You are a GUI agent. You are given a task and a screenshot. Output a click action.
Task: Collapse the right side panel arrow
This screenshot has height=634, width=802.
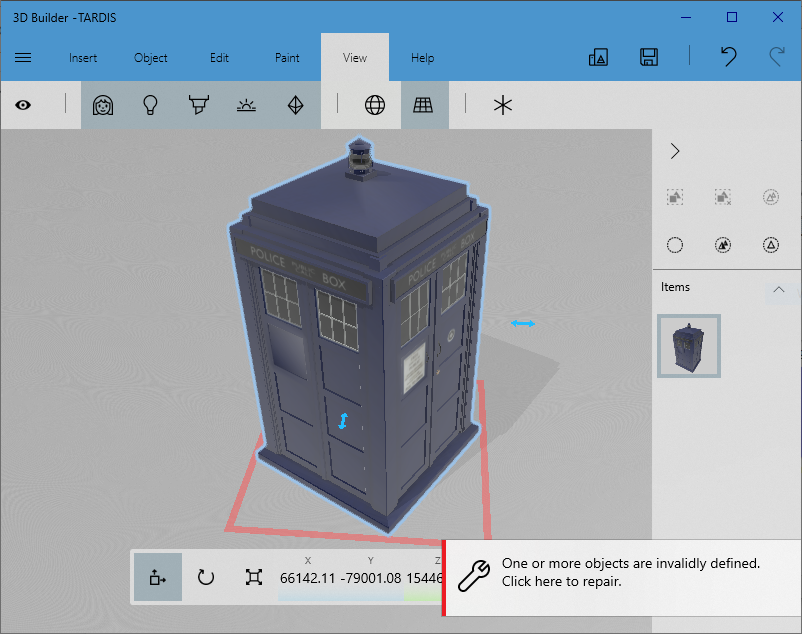(675, 151)
